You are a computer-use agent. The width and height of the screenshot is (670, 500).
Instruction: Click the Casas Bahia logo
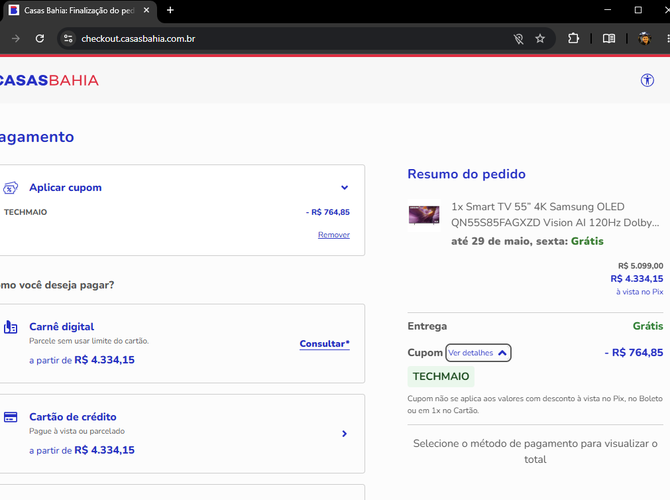[x=49, y=80]
